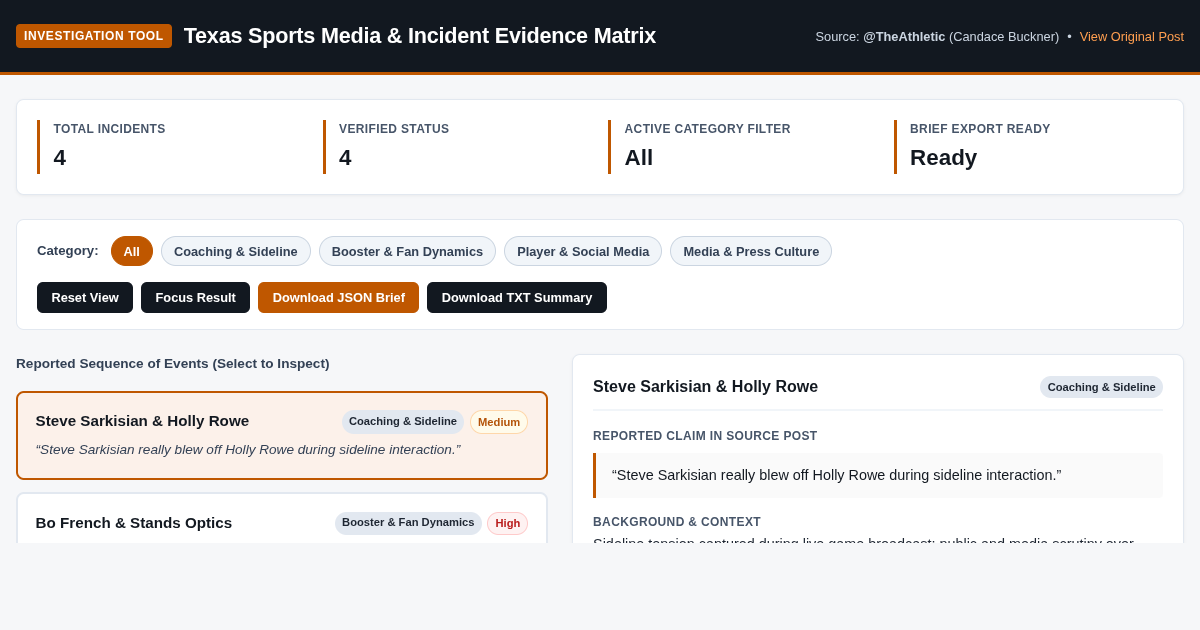Filter by Booster & Fan Dynamics category
Viewport: 1200px width, 630px height.
point(407,251)
